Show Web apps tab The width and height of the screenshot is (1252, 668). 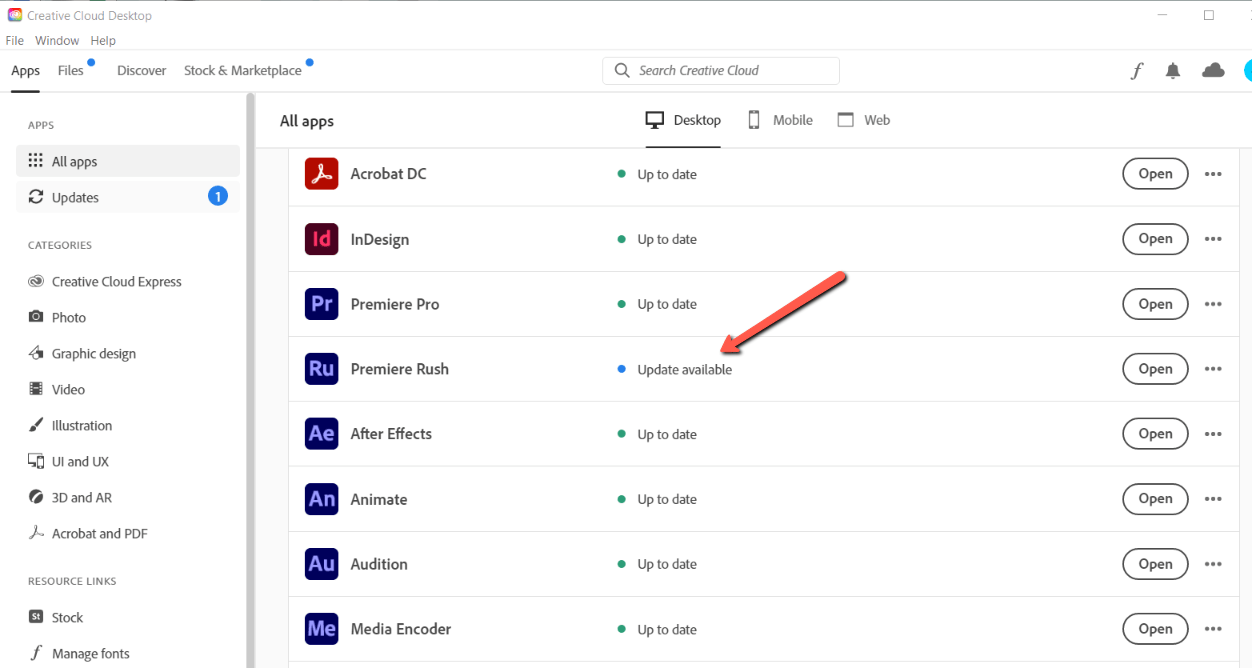(x=864, y=120)
